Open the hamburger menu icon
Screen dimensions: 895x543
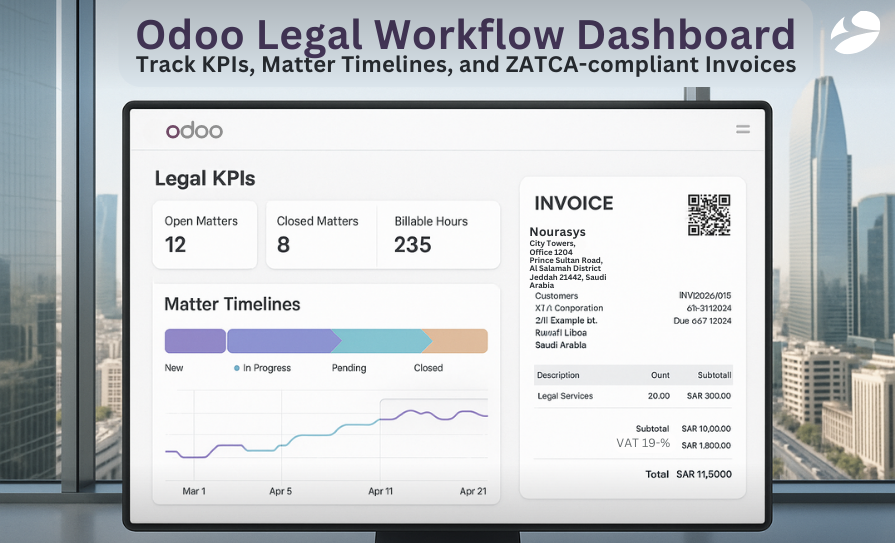(x=743, y=130)
